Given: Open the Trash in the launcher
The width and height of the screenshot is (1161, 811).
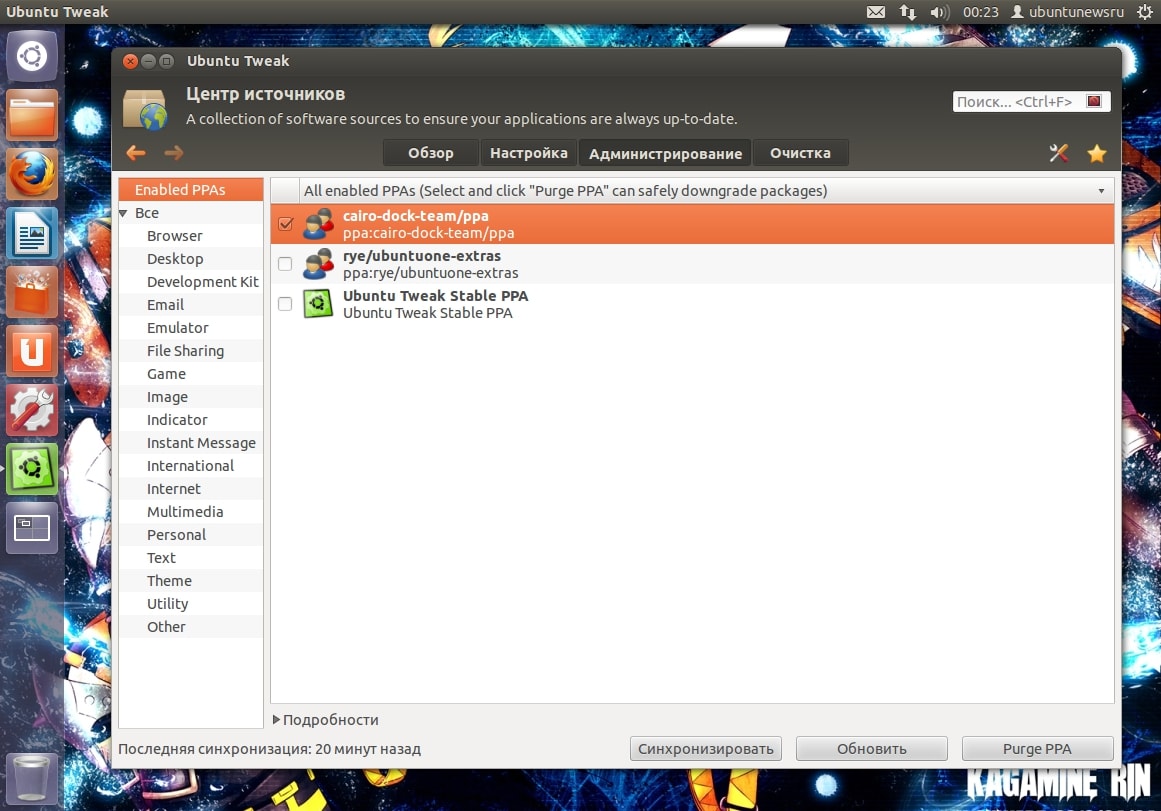Looking at the screenshot, I should (x=32, y=778).
